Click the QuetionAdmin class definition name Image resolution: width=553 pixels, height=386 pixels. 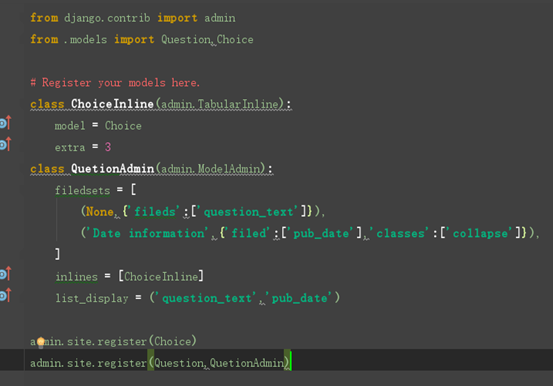(113, 169)
